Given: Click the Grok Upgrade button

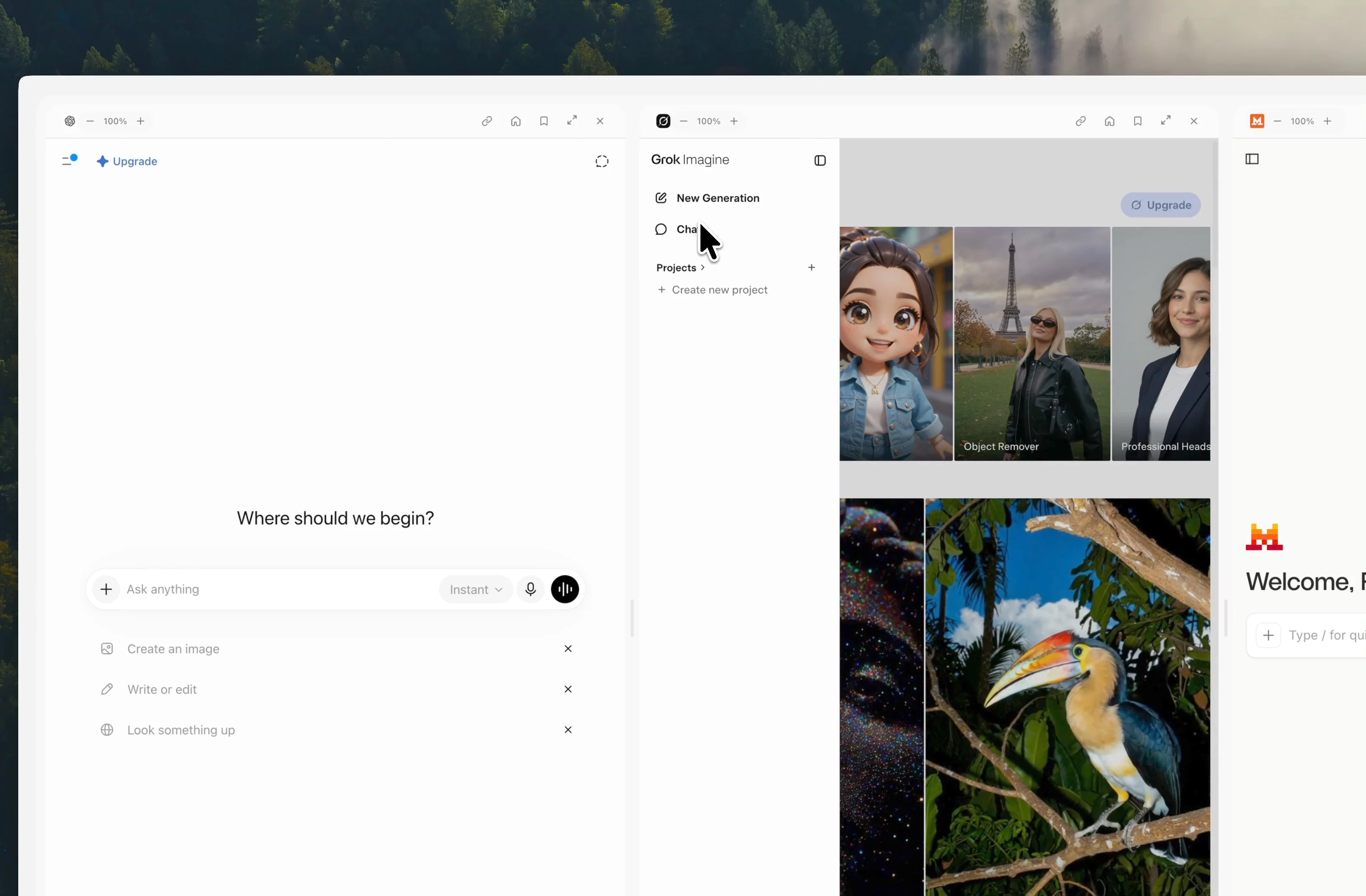Looking at the screenshot, I should [x=1161, y=205].
